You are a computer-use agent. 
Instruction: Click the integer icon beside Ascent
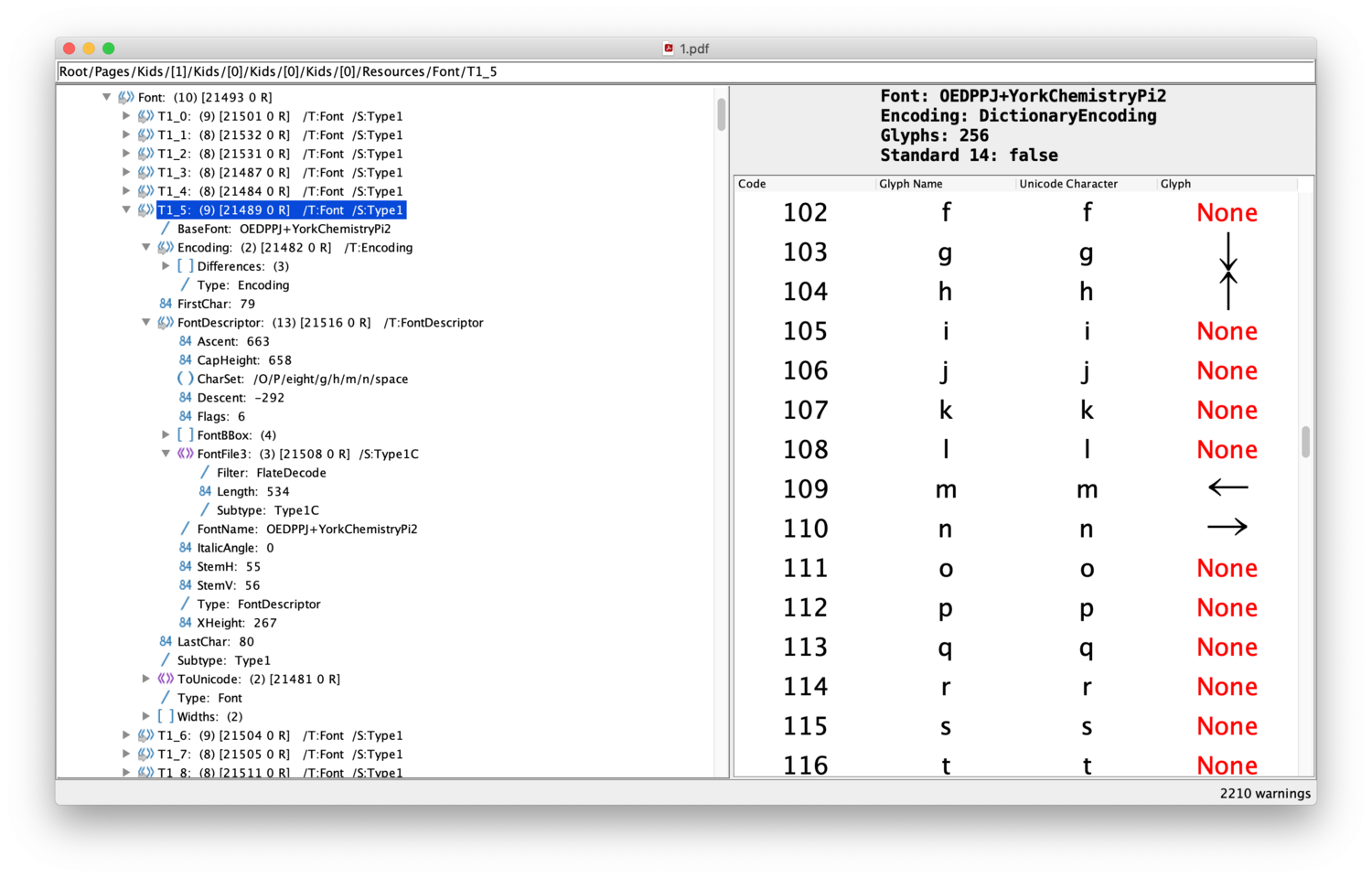tap(186, 341)
